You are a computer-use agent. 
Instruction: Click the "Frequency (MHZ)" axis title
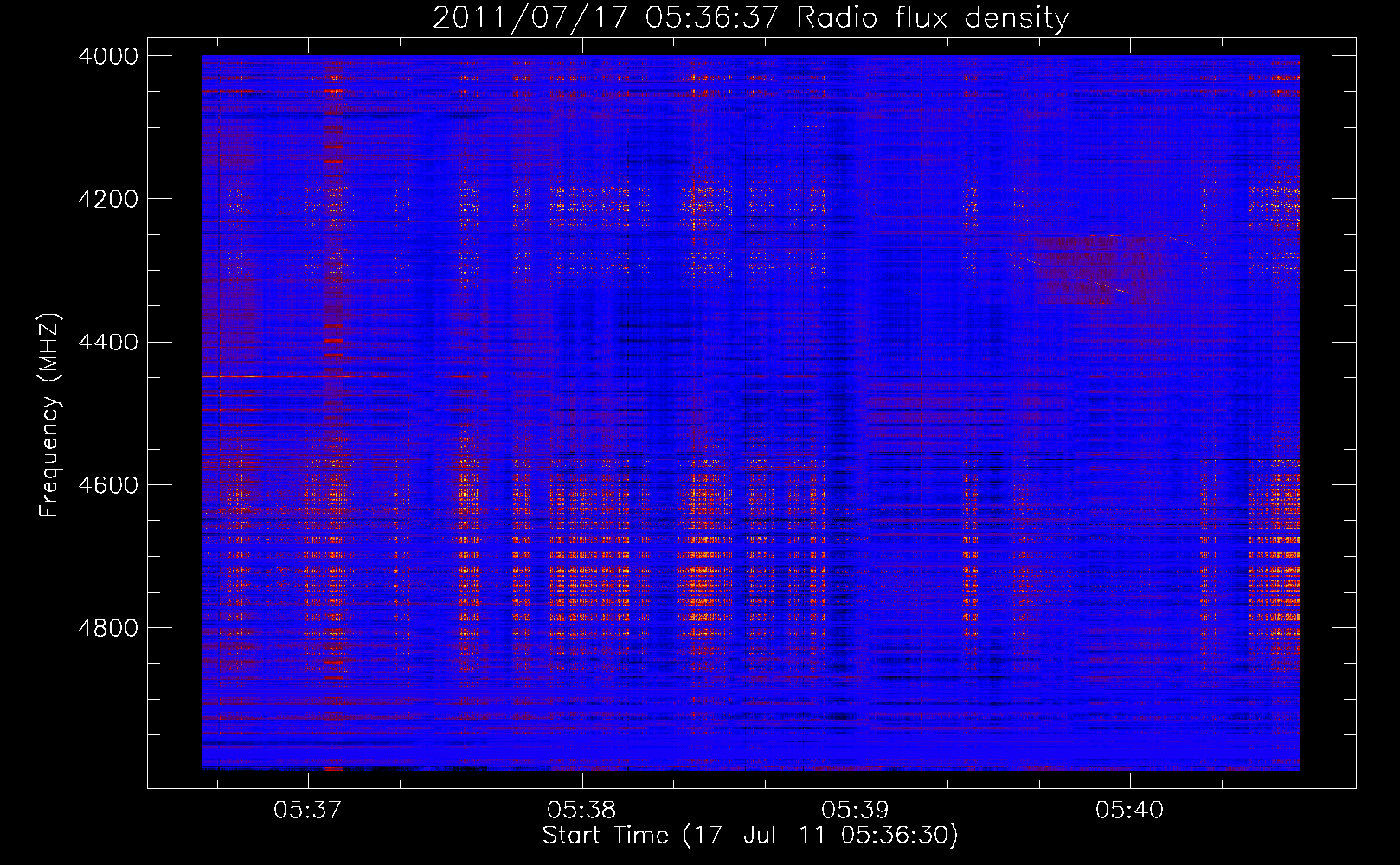pos(49,415)
